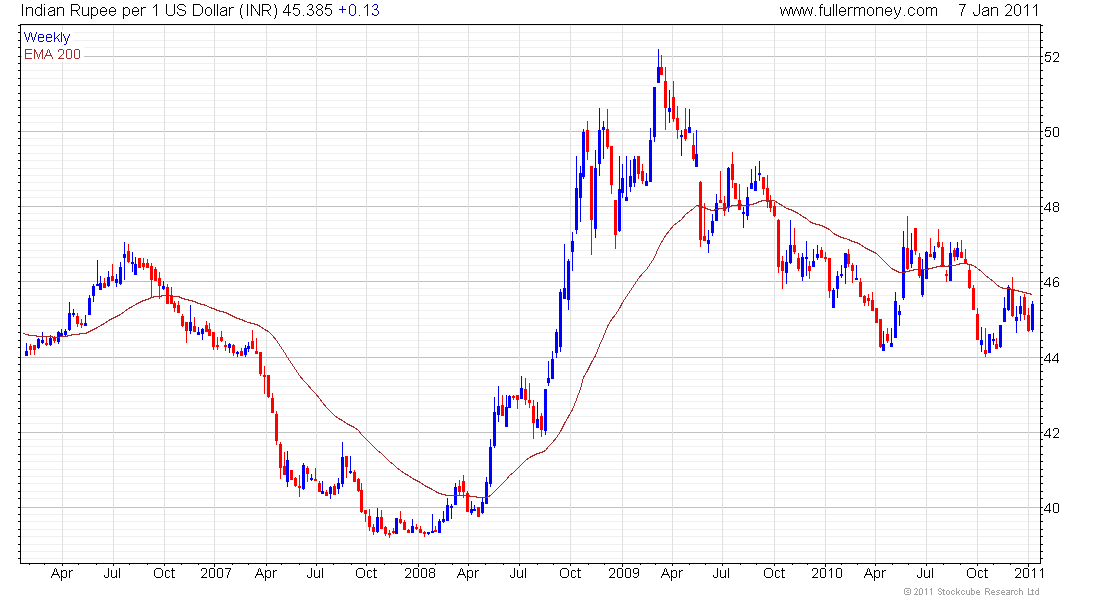Click the 2008 year label on time axis
The width and height of the screenshot is (1100, 600).
click(x=420, y=573)
